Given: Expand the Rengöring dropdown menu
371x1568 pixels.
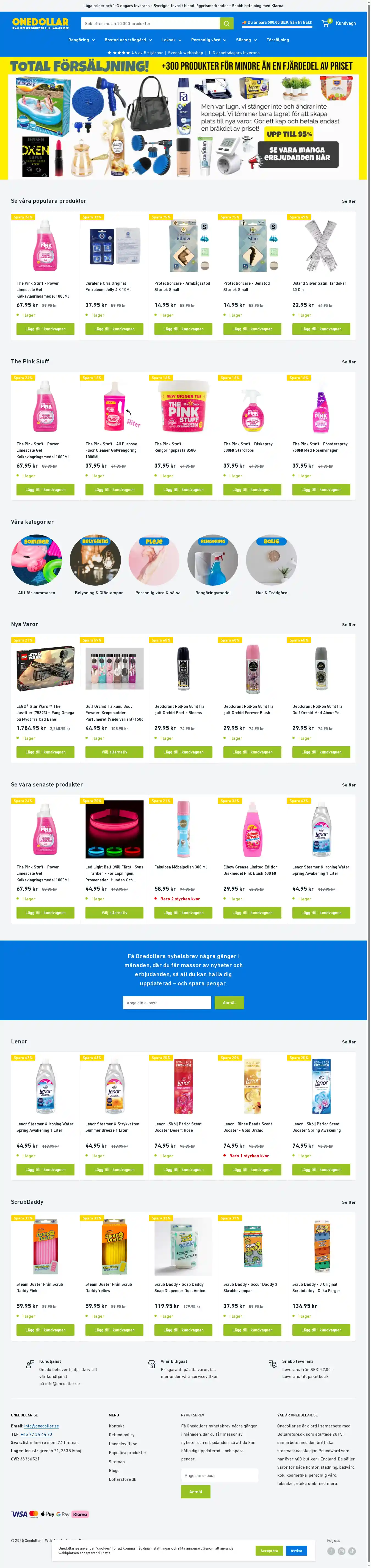Looking at the screenshot, I should [82, 40].
